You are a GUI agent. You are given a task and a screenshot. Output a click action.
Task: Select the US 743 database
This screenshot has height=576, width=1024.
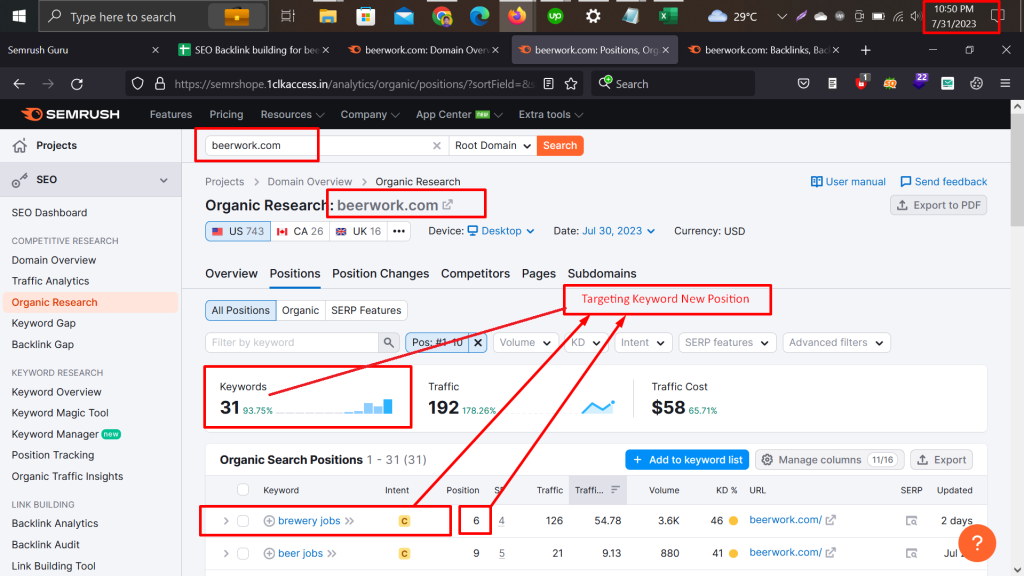point(238,231)
